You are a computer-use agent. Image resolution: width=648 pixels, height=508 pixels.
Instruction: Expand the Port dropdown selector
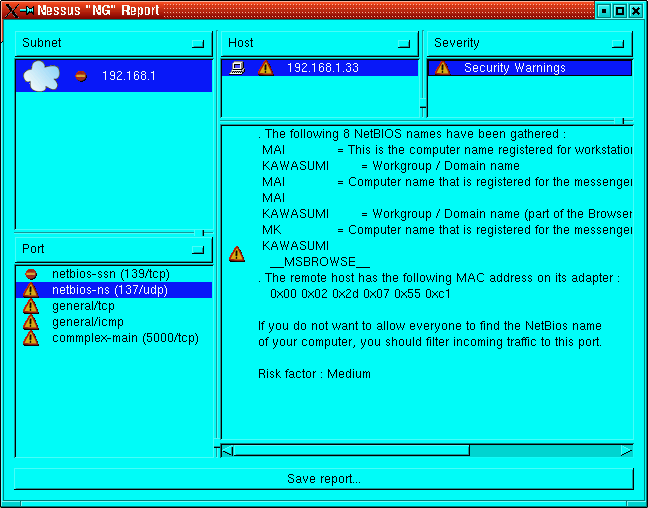tap(198, 249)
